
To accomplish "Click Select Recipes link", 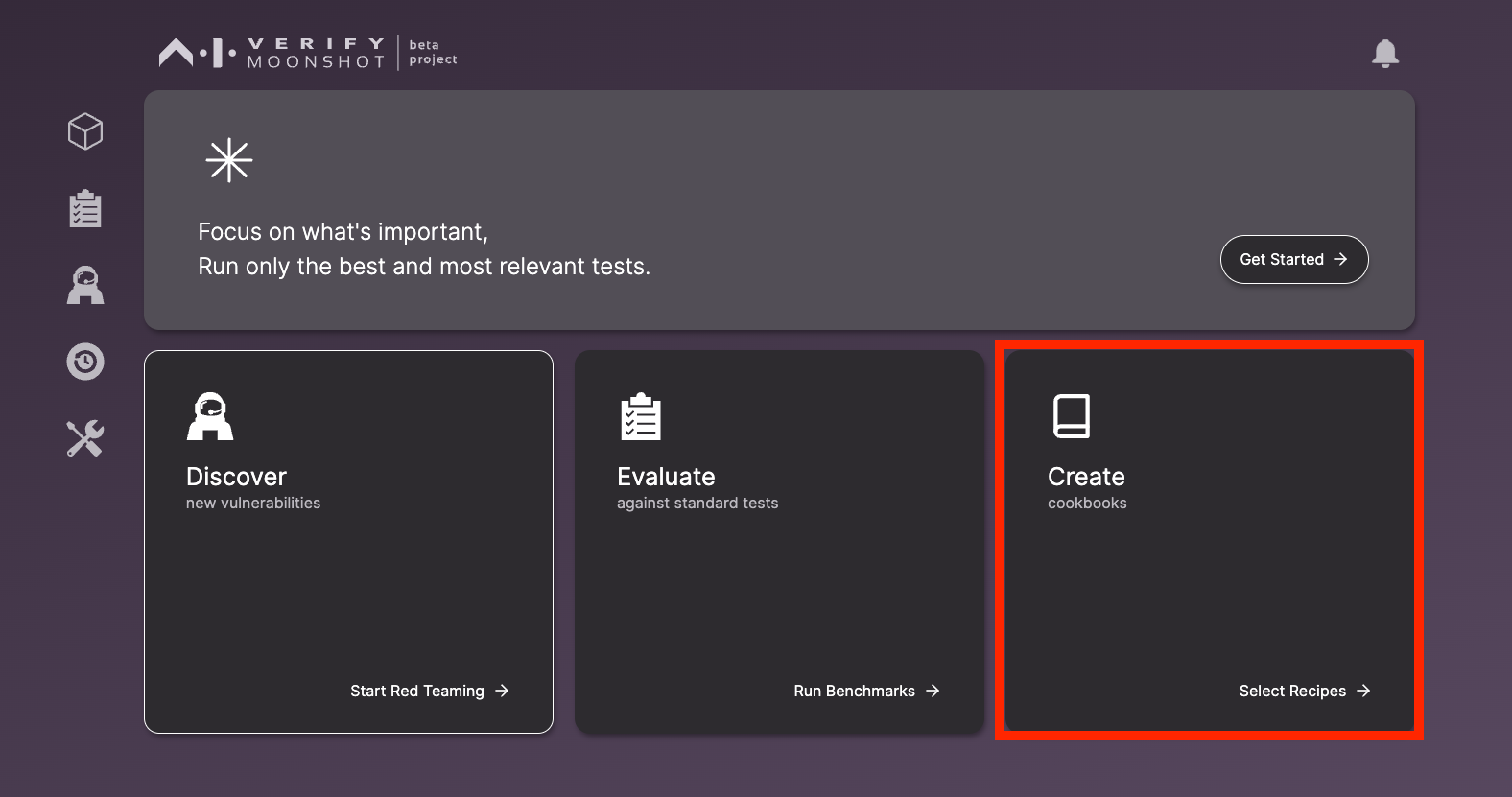I will [1305, 691].
